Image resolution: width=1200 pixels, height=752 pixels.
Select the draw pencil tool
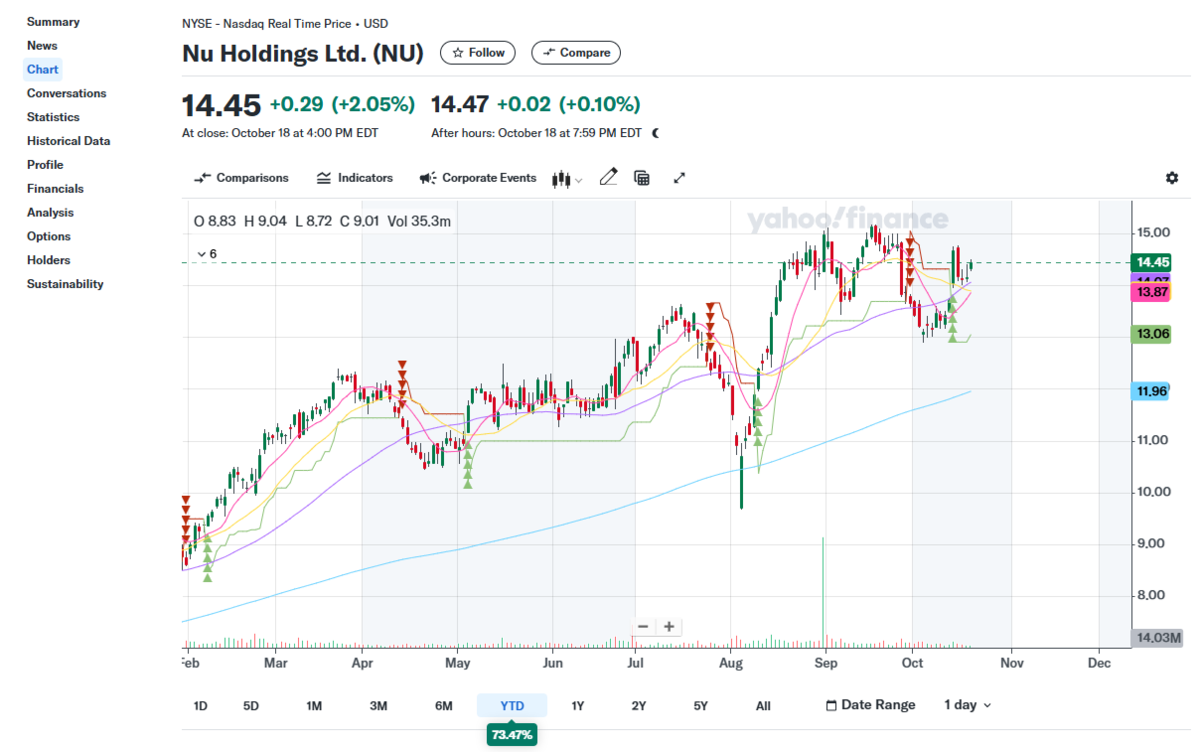coord(608,178)
